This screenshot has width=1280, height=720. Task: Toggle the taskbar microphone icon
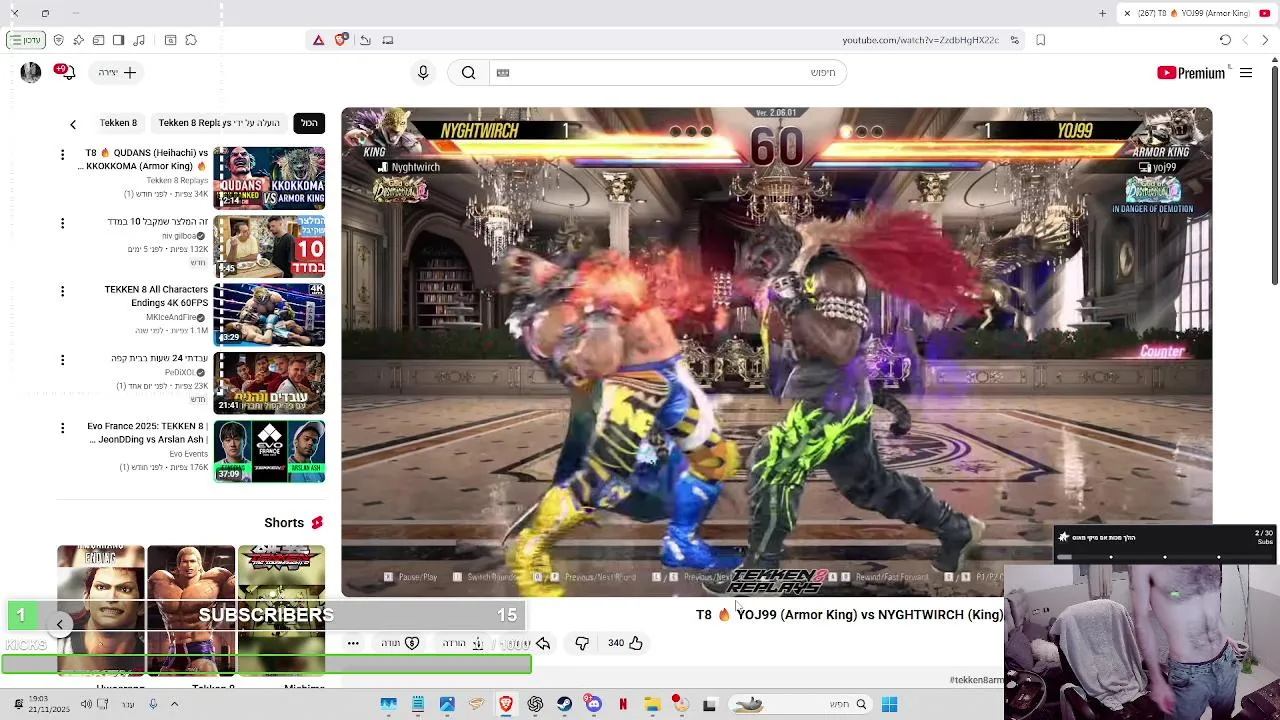[153, 704]
